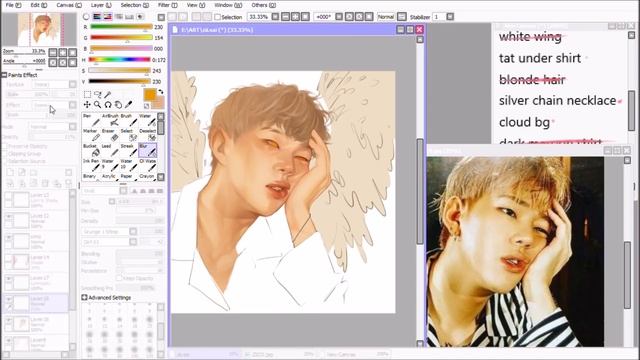Click the red R color slider
Screen dimensions: 640x360
[121, 27]
